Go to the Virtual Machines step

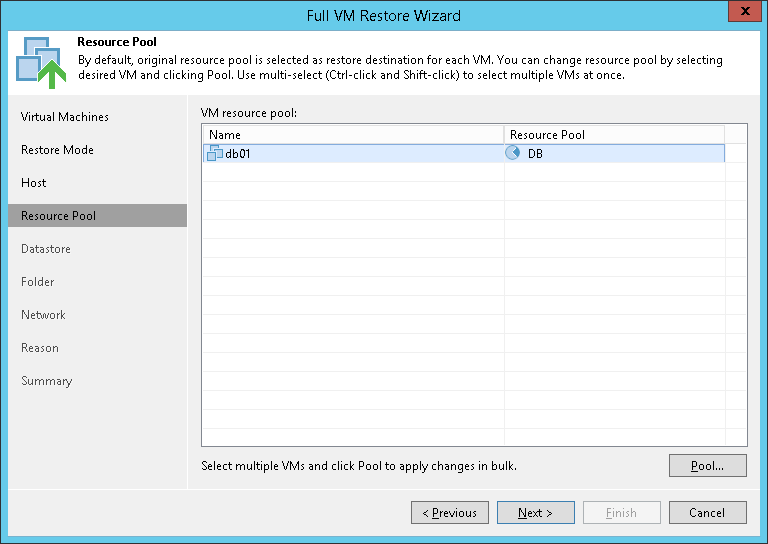(65, 117)
